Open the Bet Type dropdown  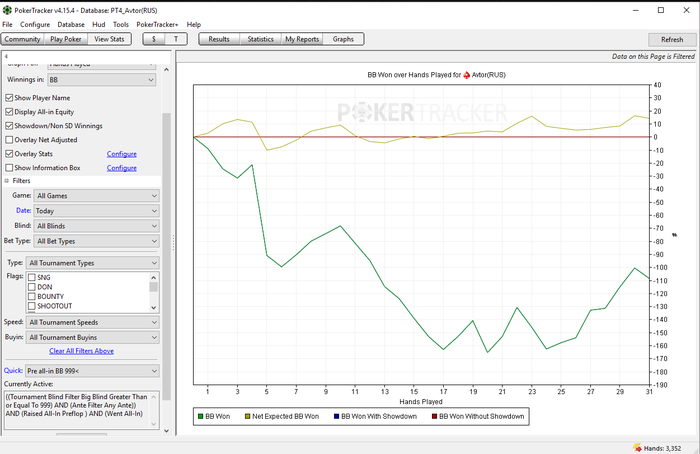pos(96,241)
